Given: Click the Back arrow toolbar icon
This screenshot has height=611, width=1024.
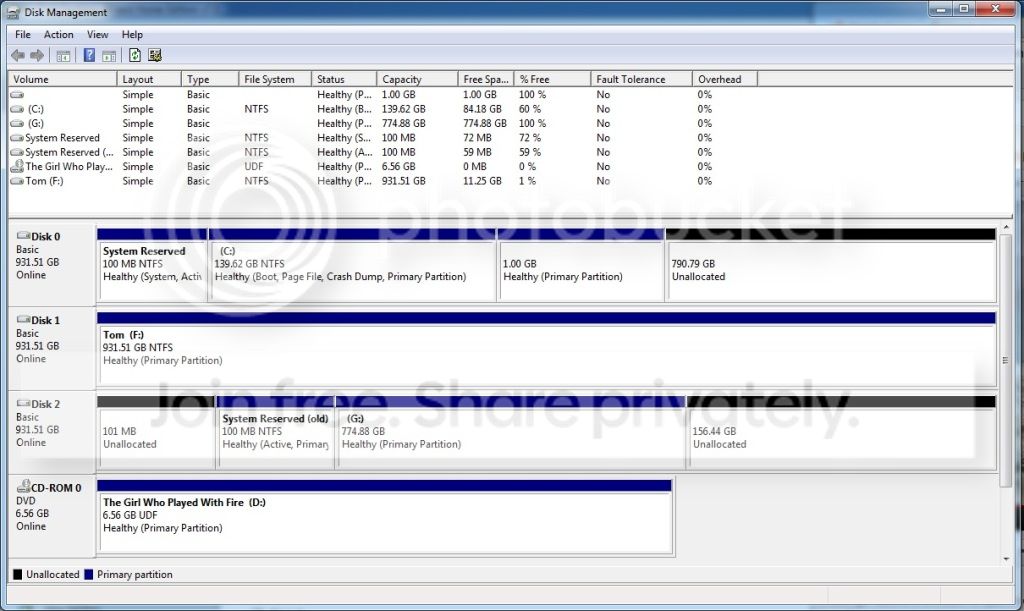Looking at the screenshot, I should click(x=18, y=55).
